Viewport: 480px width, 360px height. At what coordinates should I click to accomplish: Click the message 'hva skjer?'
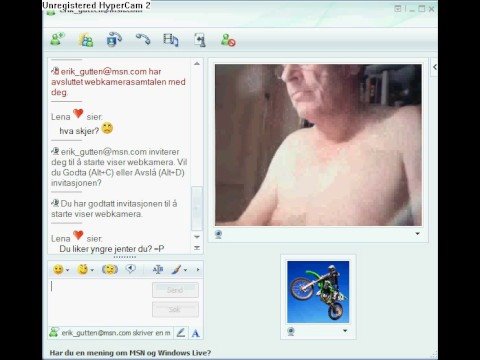[x=79, y=131]
